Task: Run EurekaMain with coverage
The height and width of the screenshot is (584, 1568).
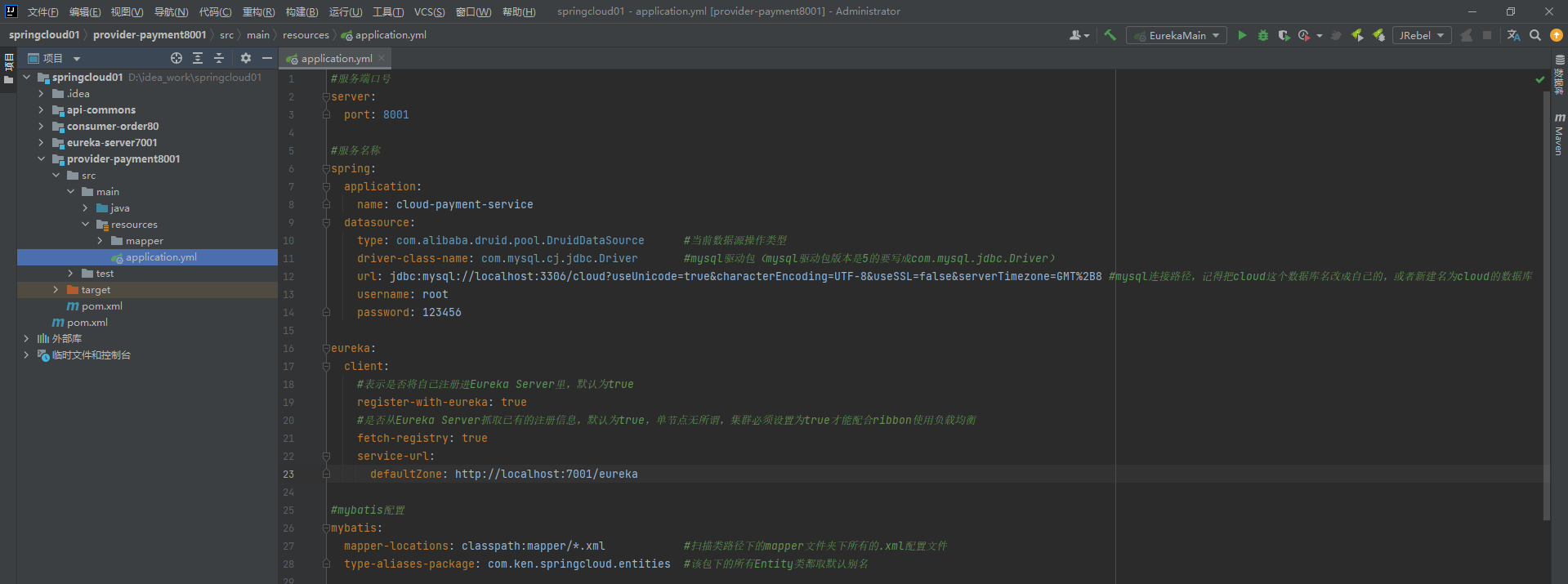Action: click(x=1284, y=35)
